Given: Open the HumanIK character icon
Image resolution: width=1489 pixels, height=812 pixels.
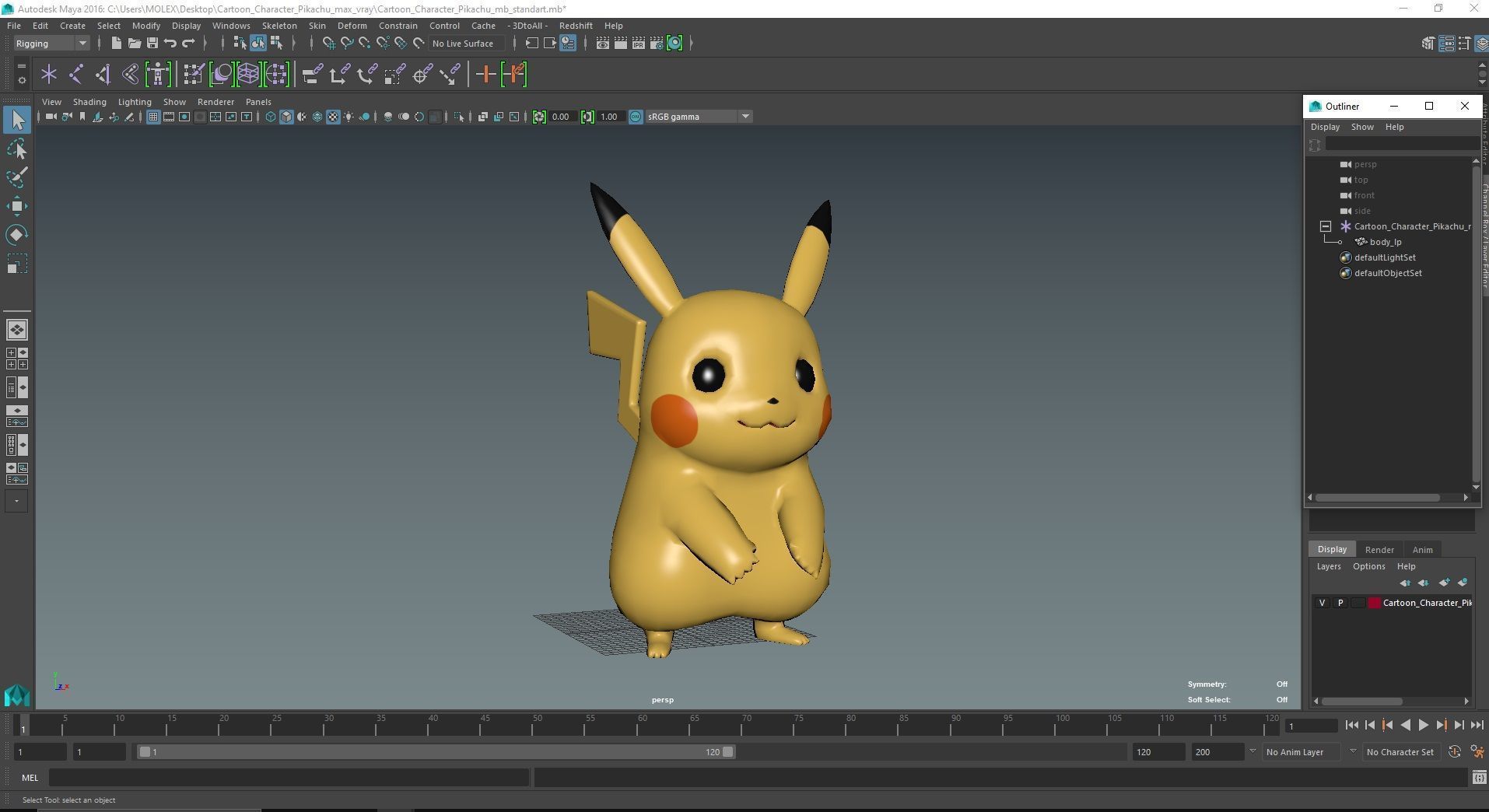Looking at the screenshot, I should [x=158, y=75].
